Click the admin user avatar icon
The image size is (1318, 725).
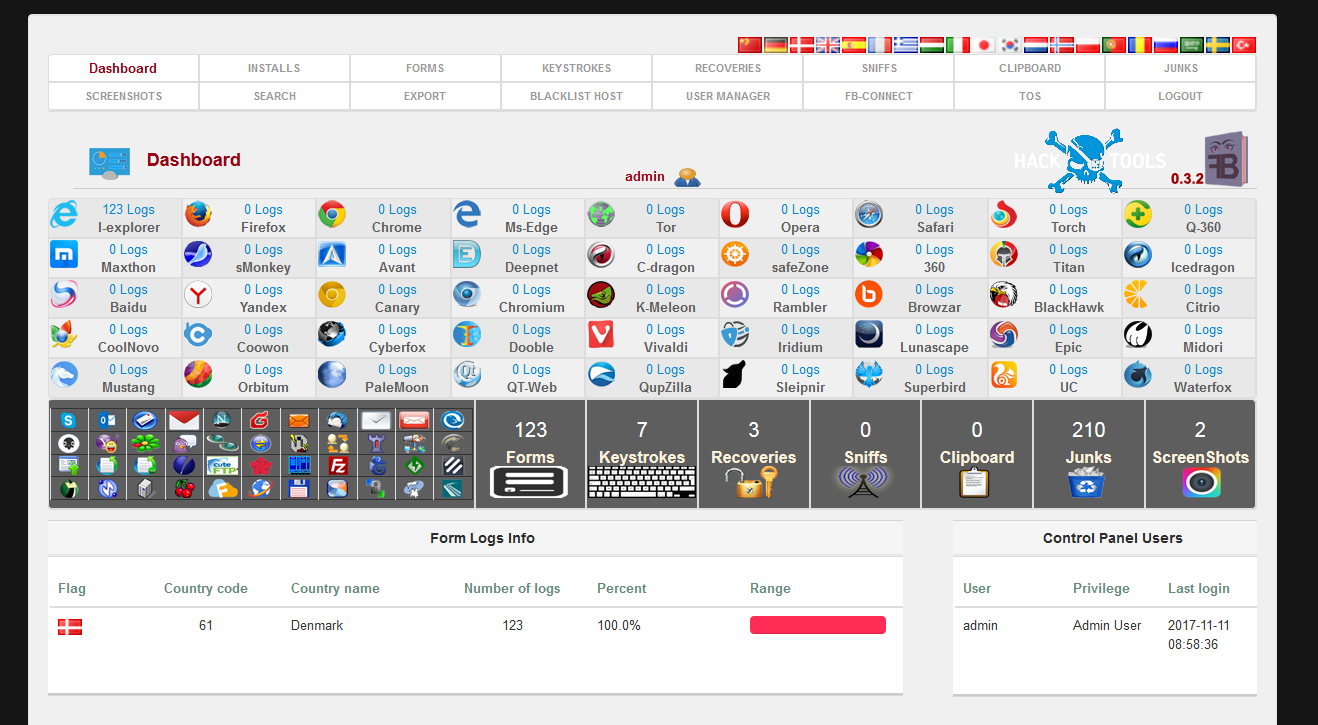(687, 177)
